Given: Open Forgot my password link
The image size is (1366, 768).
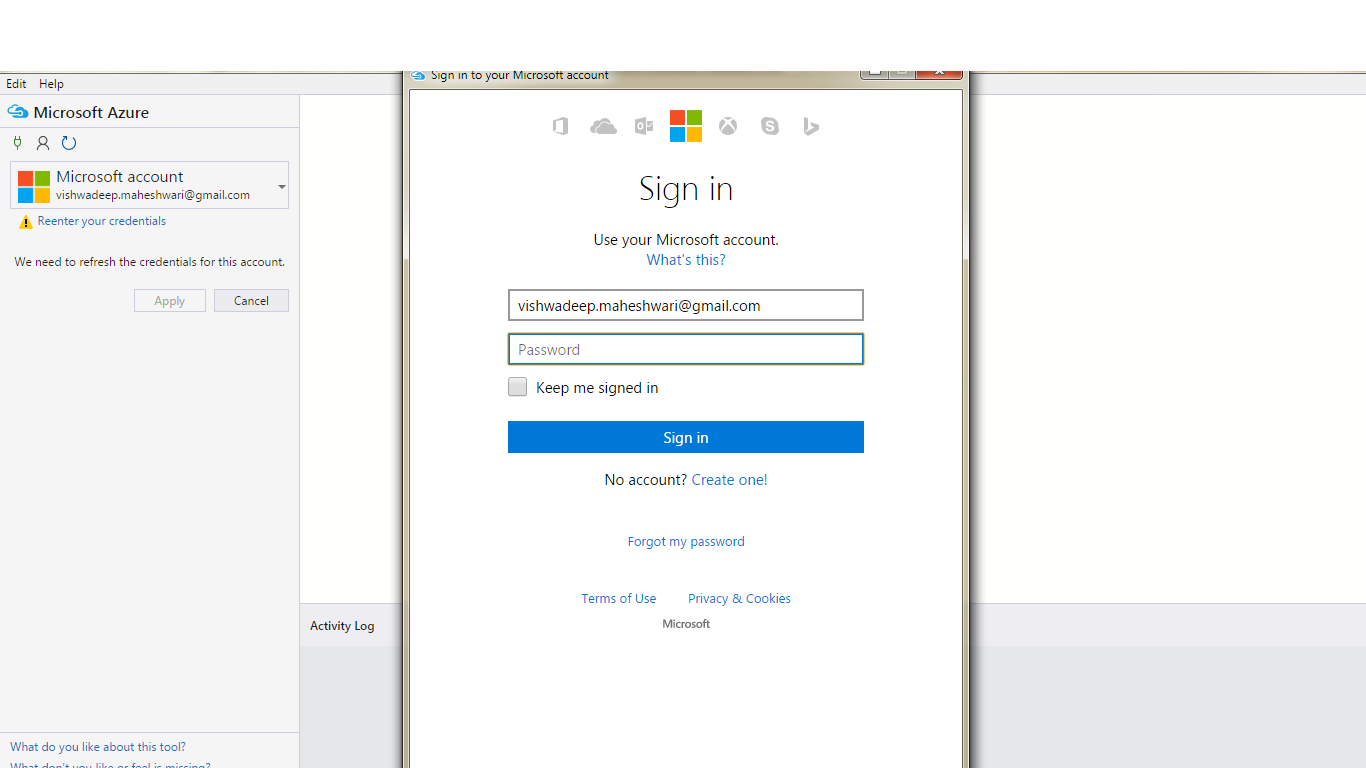Looking at the screenshot, I should click(686, 542).
